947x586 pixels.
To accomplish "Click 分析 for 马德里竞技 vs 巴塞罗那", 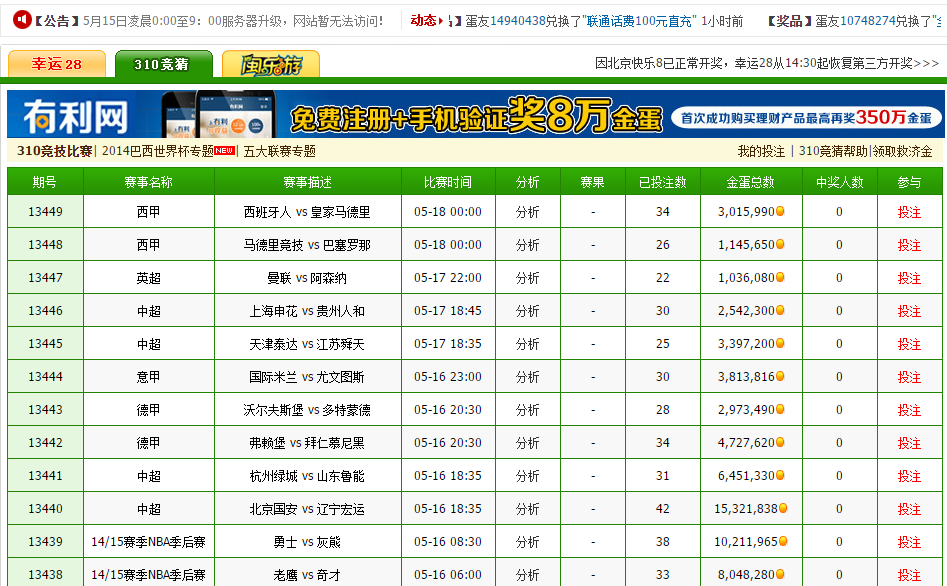I will click(x=527, y=245).
